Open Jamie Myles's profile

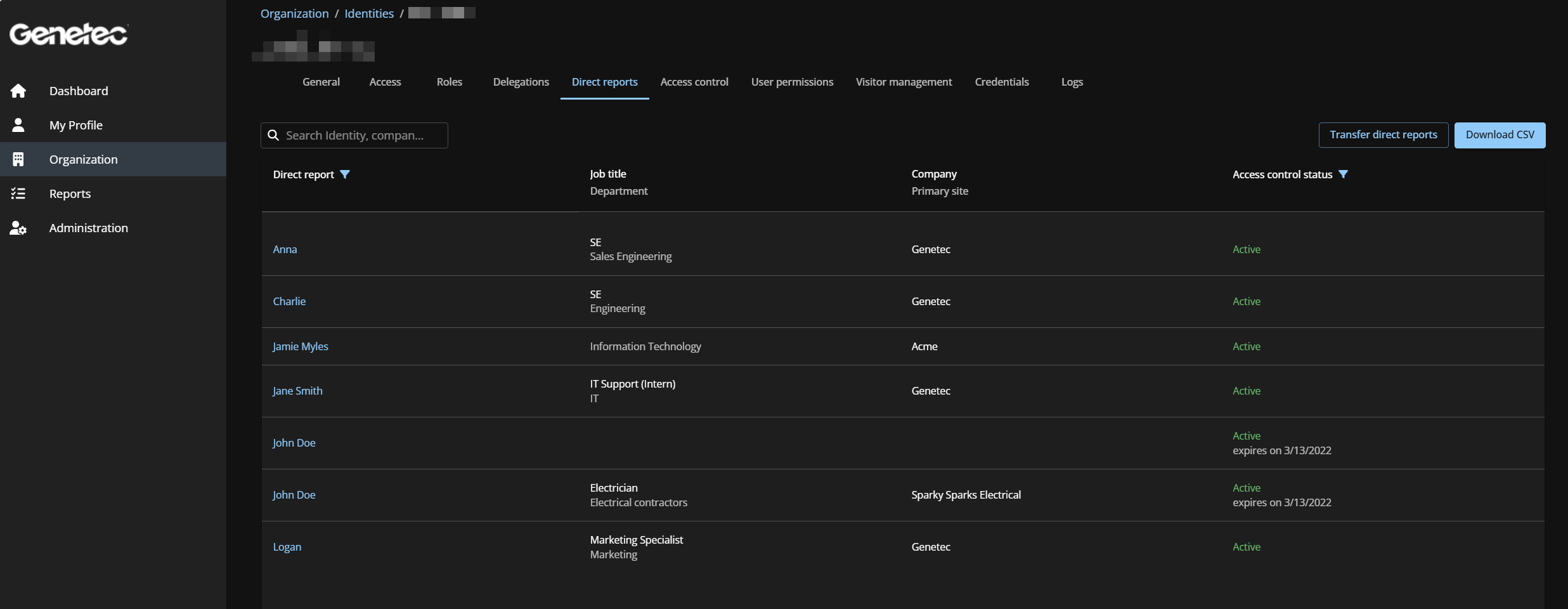click(300, 346)
